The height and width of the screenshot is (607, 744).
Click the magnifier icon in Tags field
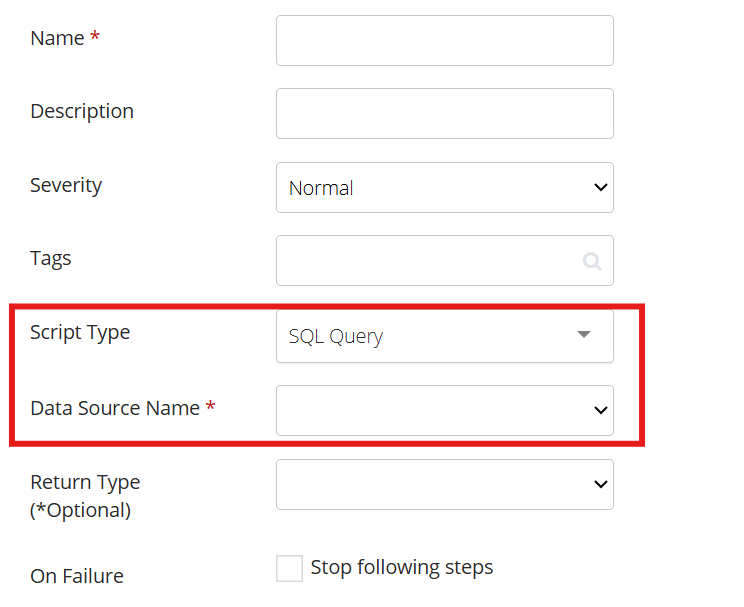point(592,261)
